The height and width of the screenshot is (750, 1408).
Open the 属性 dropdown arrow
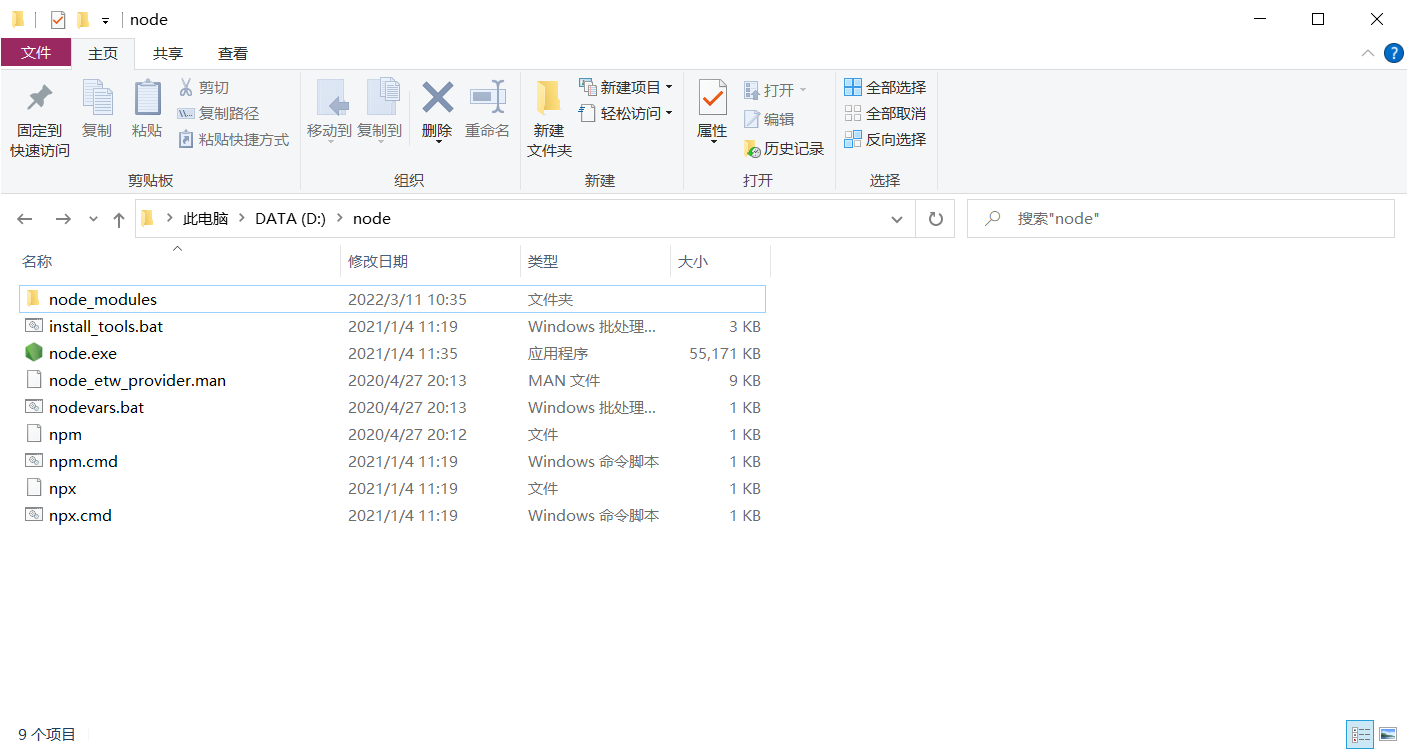(x=713, y=142)
